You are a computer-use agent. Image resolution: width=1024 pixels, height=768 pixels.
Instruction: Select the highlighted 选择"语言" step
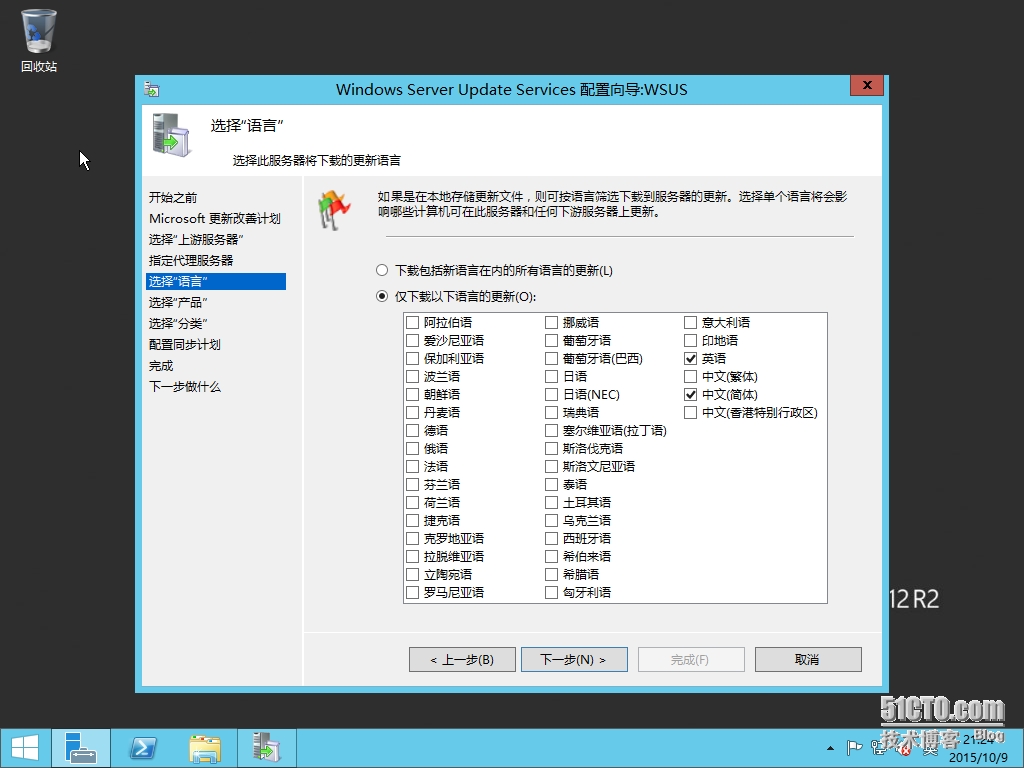tap(216, 281)
